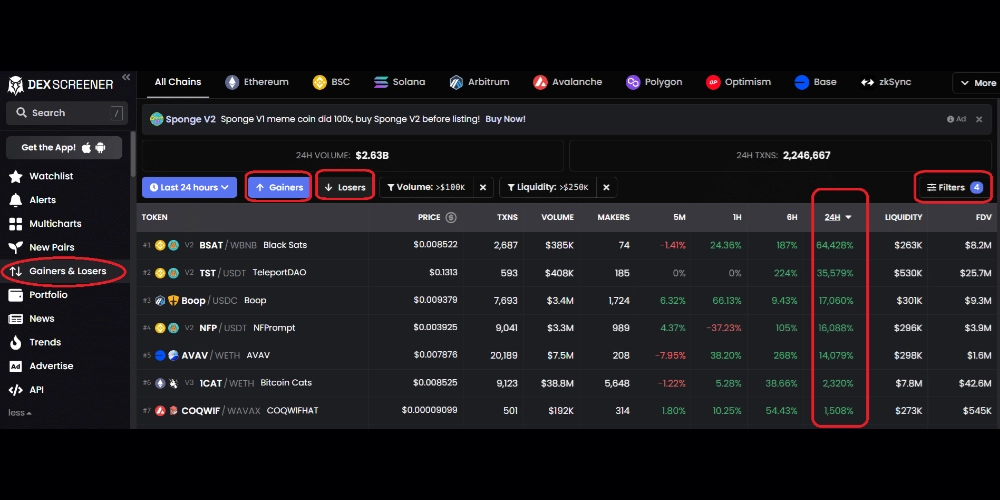This screenshot has width=1000, height=500.
Task: Click the Ad info label
Action: point(956,119)
